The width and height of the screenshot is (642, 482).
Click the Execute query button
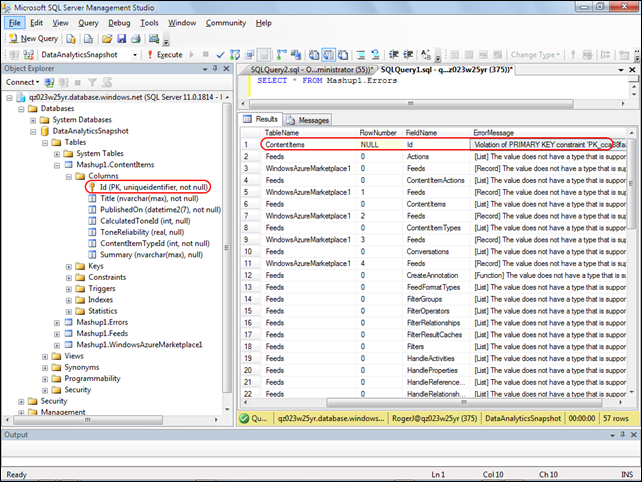click(x=165, y=55)
